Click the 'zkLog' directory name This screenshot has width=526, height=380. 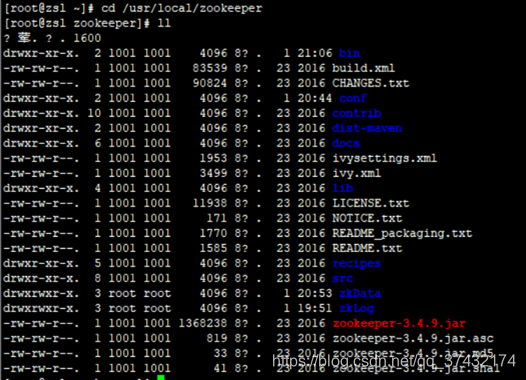point(357,309)
